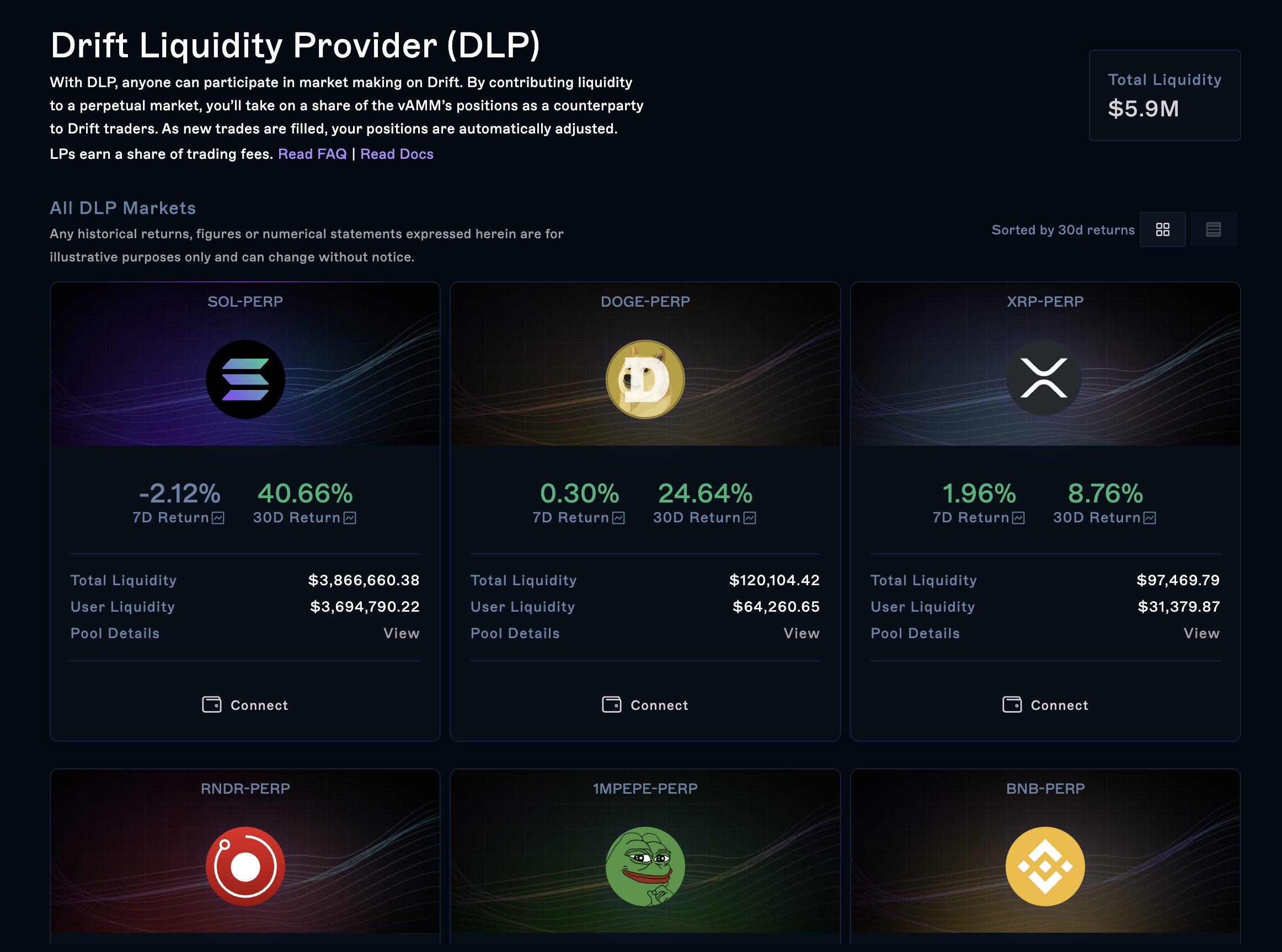Click the SOL-PERP 7D Return chart icon
This screenshot has width=1282, height=952.
pos(218,517)
